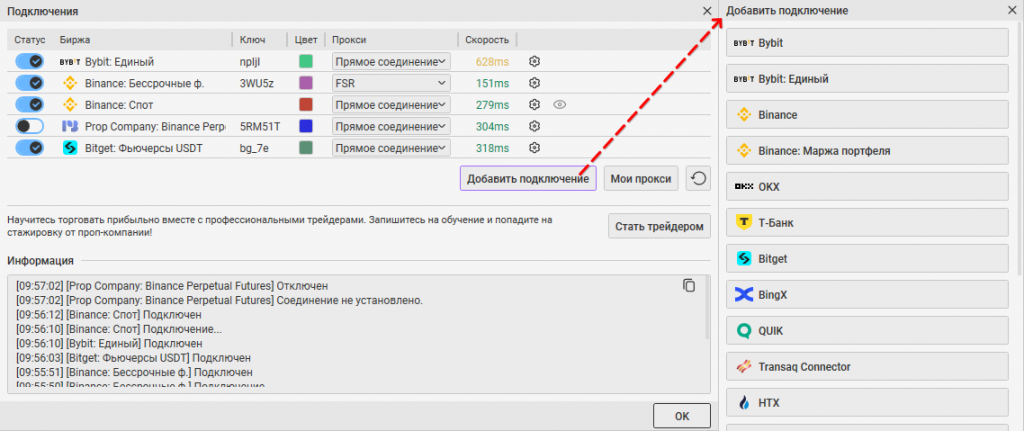This screenshot has height=431, width=1024.
Task: Toggle Bitget: Фьючерсы USDT connection switch
Action: click(29, 148)
